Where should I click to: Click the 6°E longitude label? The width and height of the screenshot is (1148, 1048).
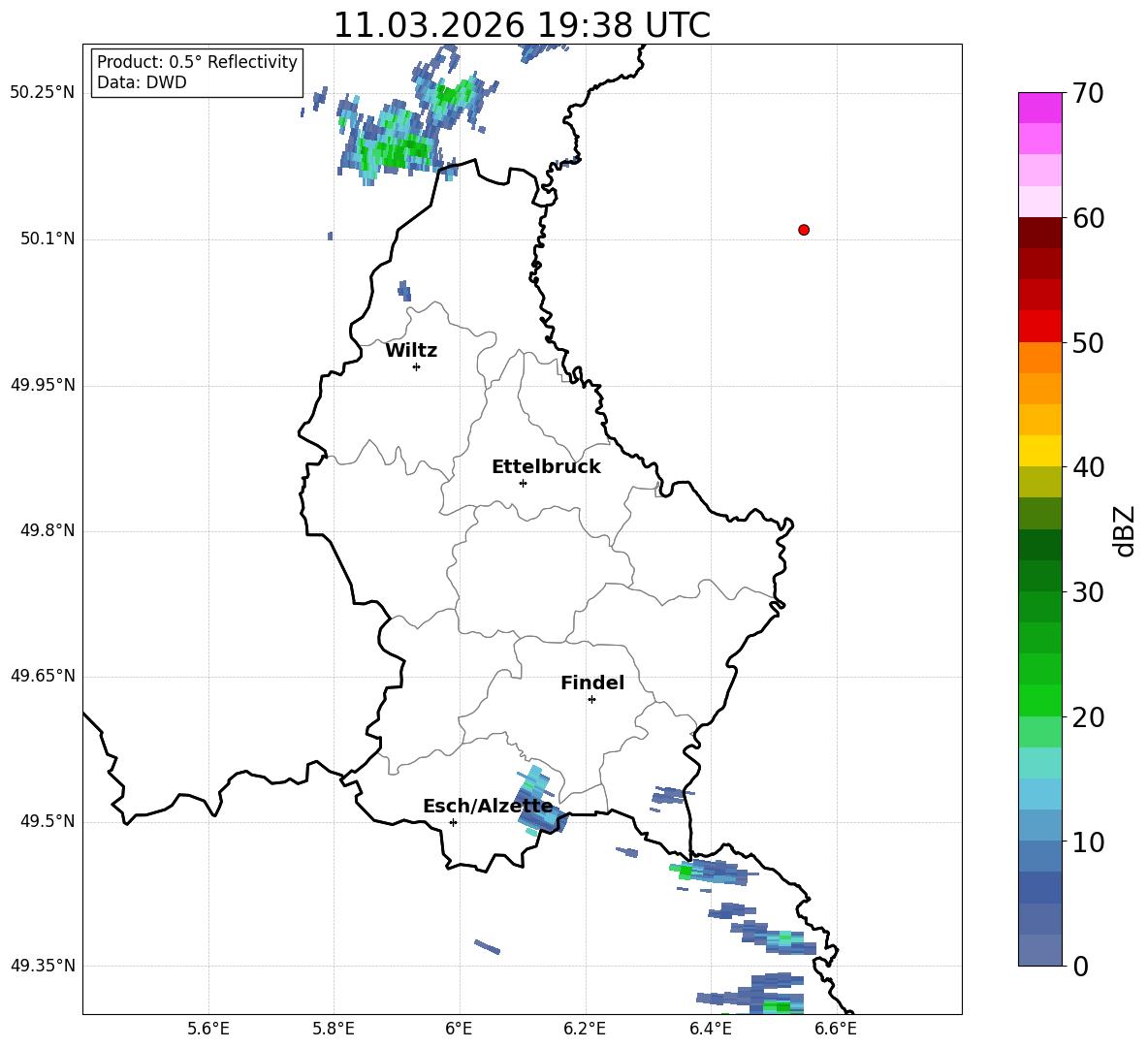[x=459, y=1029]
